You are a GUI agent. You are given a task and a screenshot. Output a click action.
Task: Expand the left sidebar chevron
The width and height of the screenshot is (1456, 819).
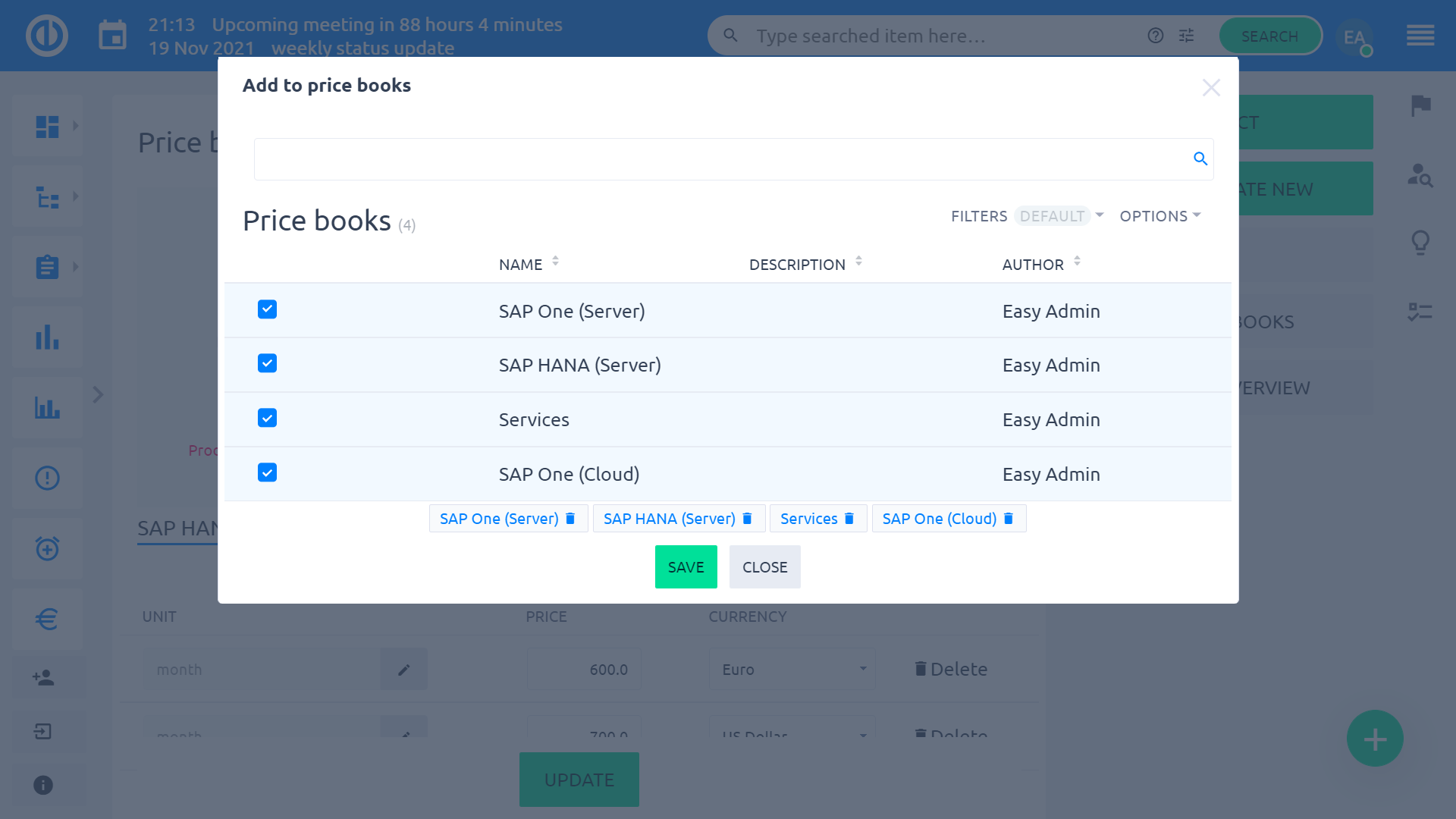(98, 395)
